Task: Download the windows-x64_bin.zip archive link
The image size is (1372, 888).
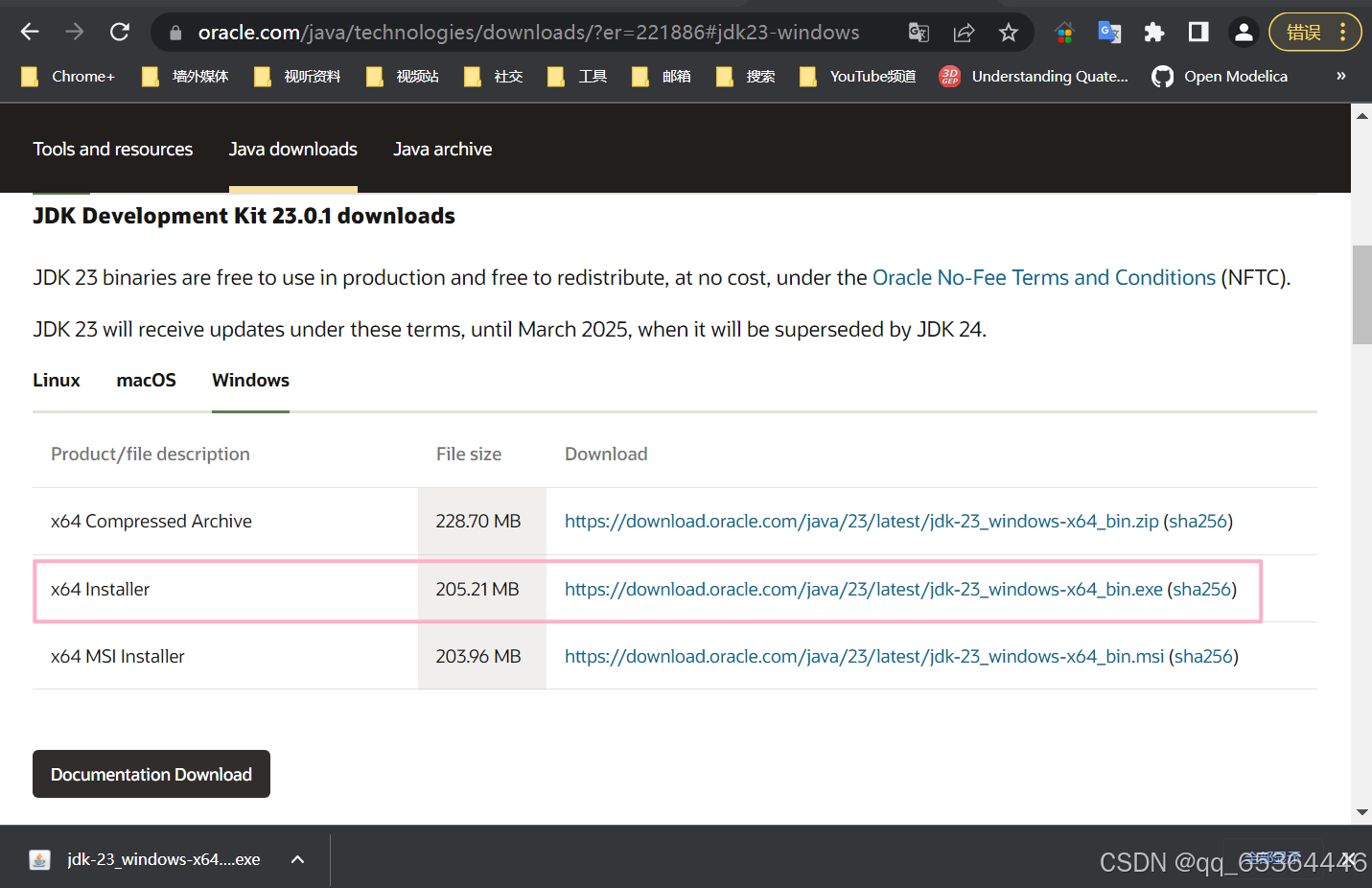Action: coord(862,522)
